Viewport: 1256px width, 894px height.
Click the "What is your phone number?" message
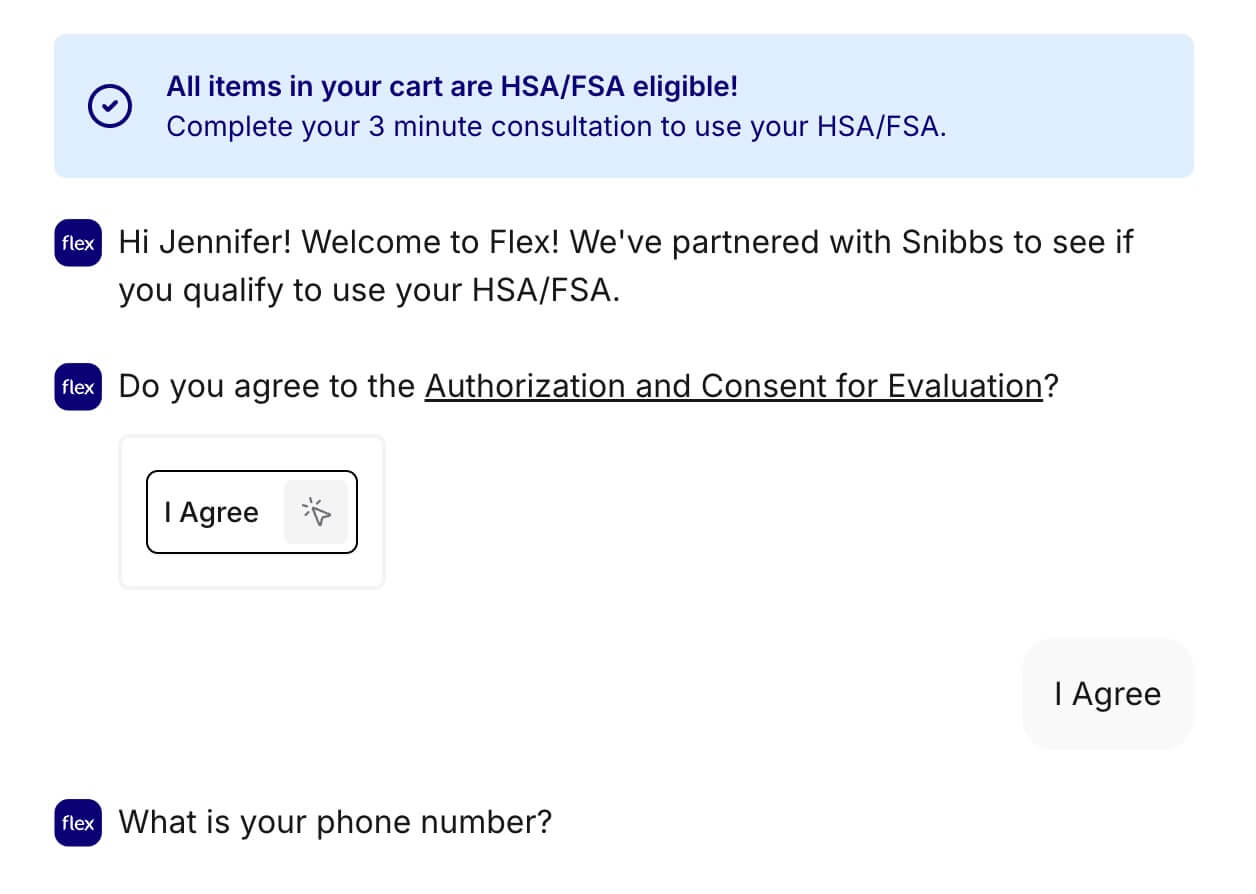[335, 822]
